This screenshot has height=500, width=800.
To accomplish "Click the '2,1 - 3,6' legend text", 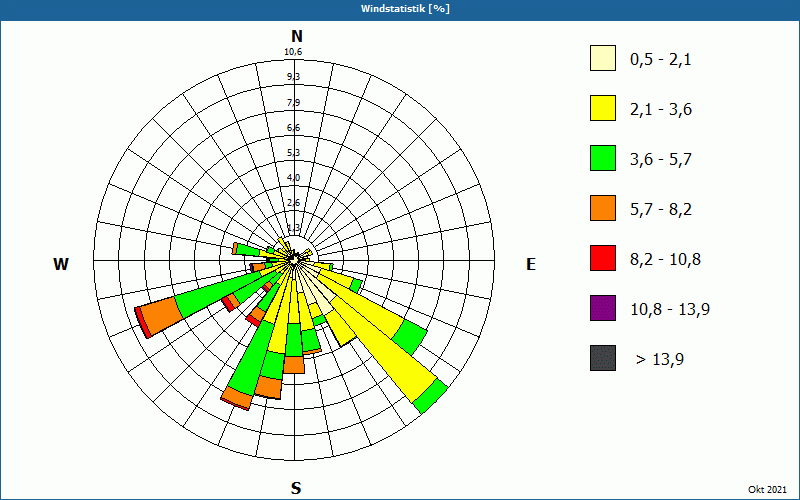I will point(661,110).
